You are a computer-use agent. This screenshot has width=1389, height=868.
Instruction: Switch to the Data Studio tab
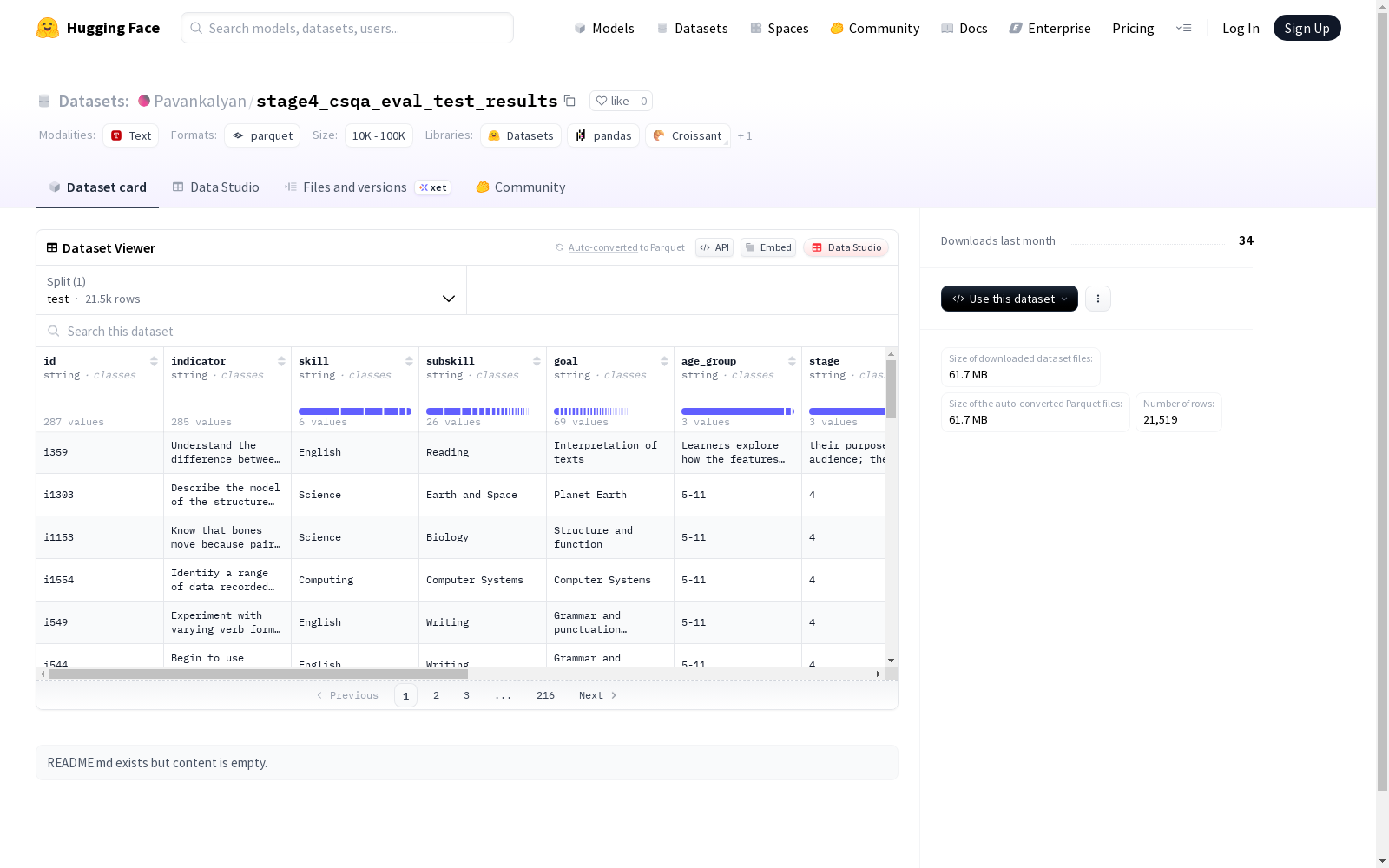coord(216,187)
